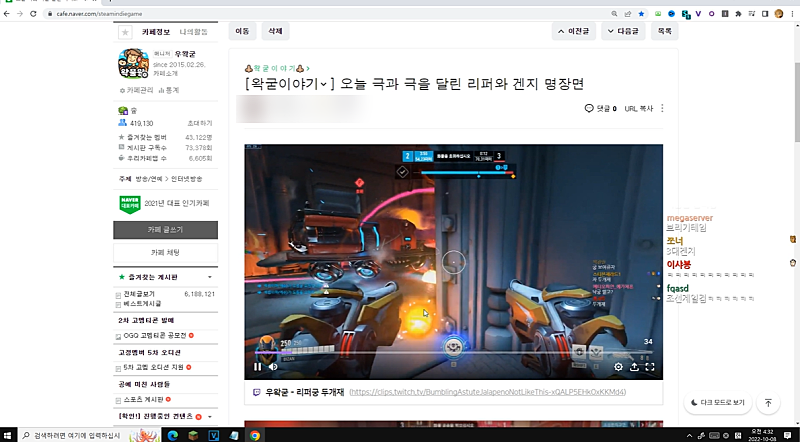This screenshot has height=442, width=800.
Task: Mute the video volume speaker icon
Action: 273,367
